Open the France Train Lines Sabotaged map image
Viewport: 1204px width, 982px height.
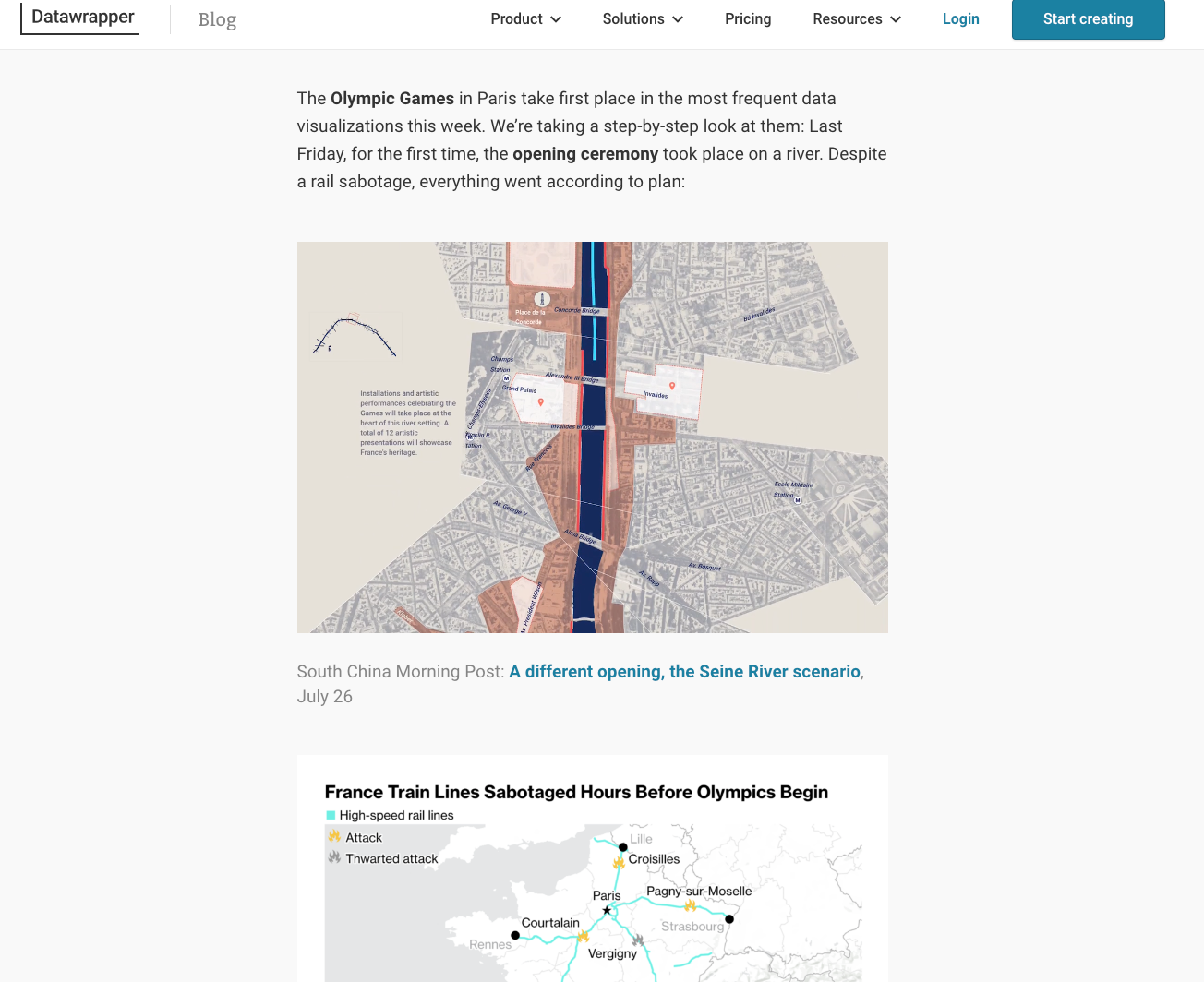[x=593, y=868]
